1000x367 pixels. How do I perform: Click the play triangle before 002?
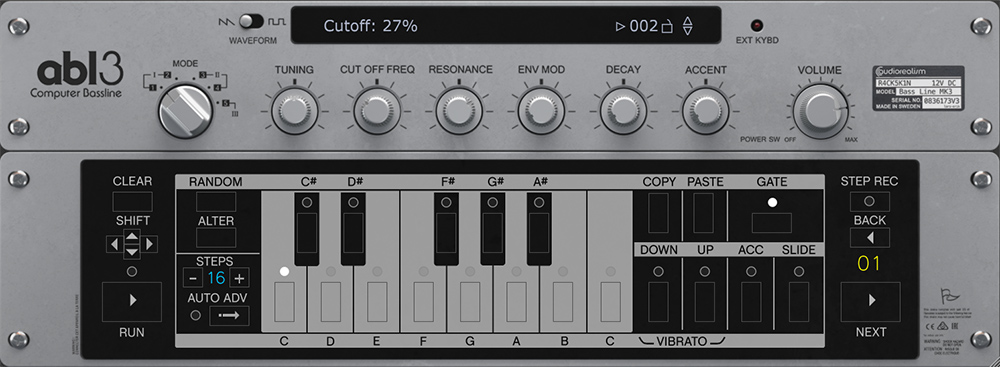coord(620,27)
